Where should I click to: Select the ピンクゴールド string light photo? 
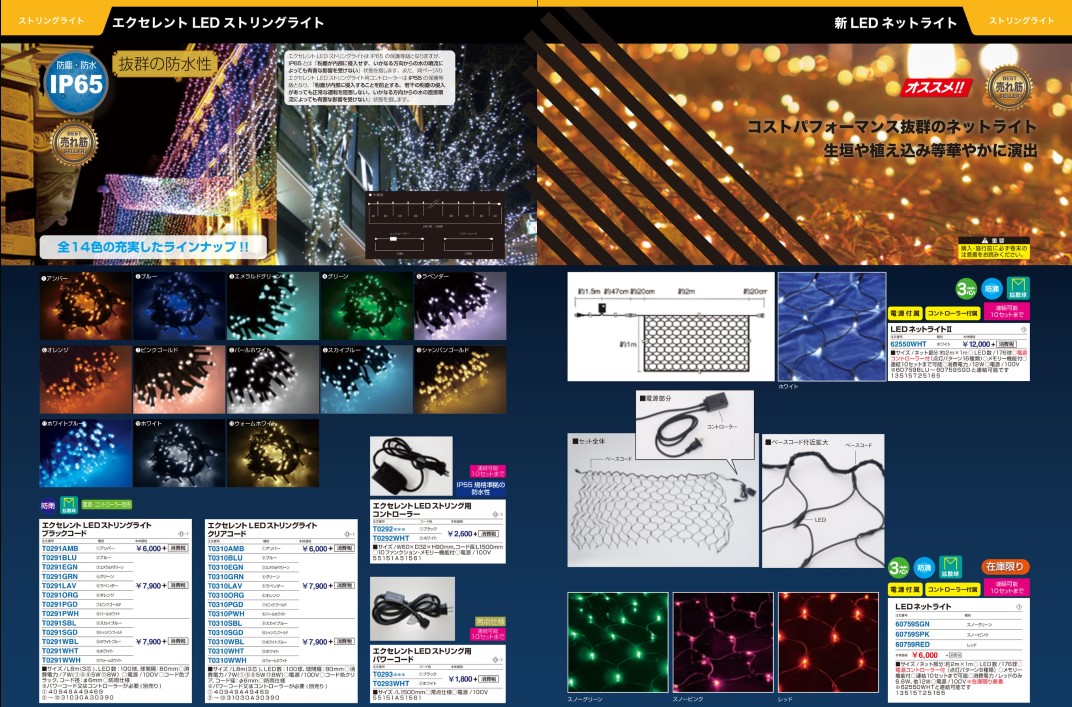[x=179, y=379]
